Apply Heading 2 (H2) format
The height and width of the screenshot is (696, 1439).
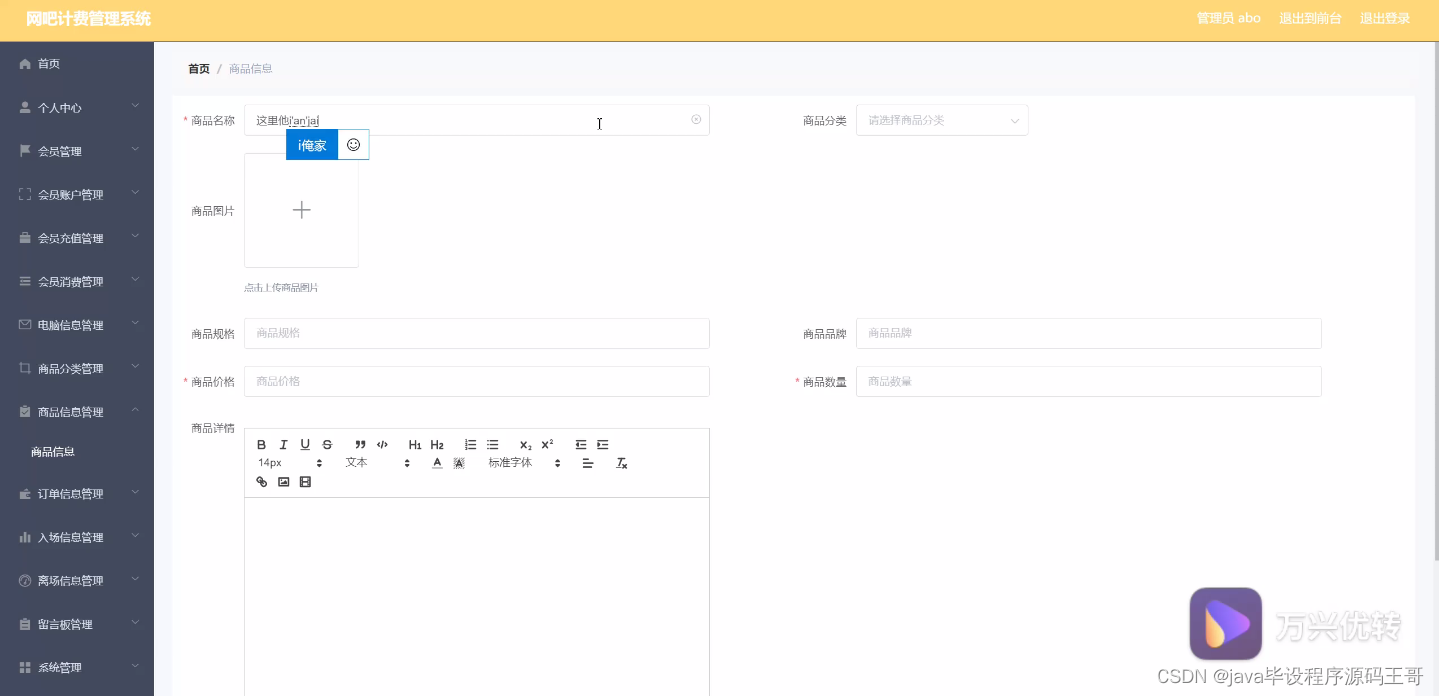(437, 445)
